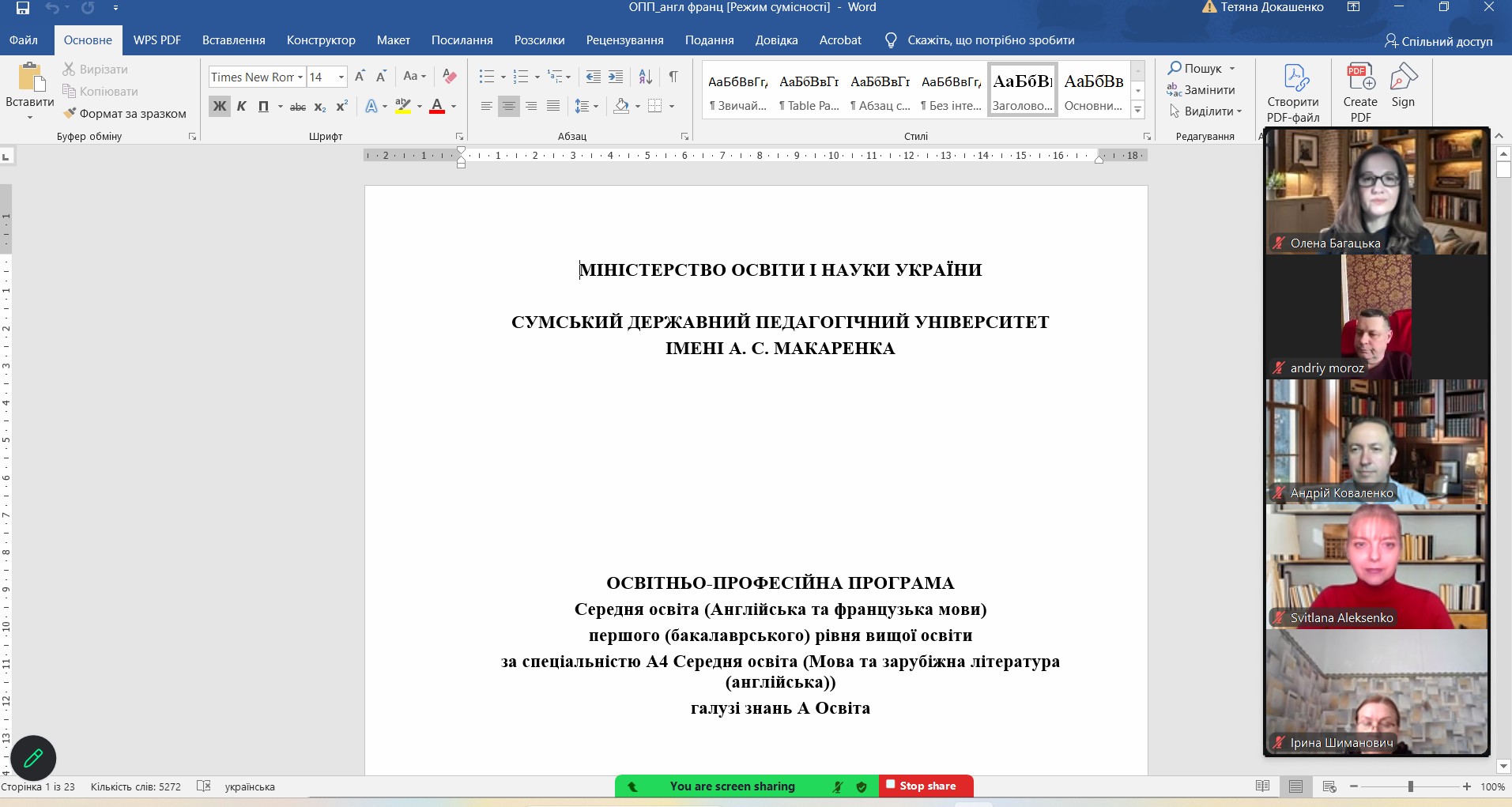The height and width of the screenshot is (807, 1512).
Task: Click the Format Painter brush icon
Action: click(x=70, y=113)
